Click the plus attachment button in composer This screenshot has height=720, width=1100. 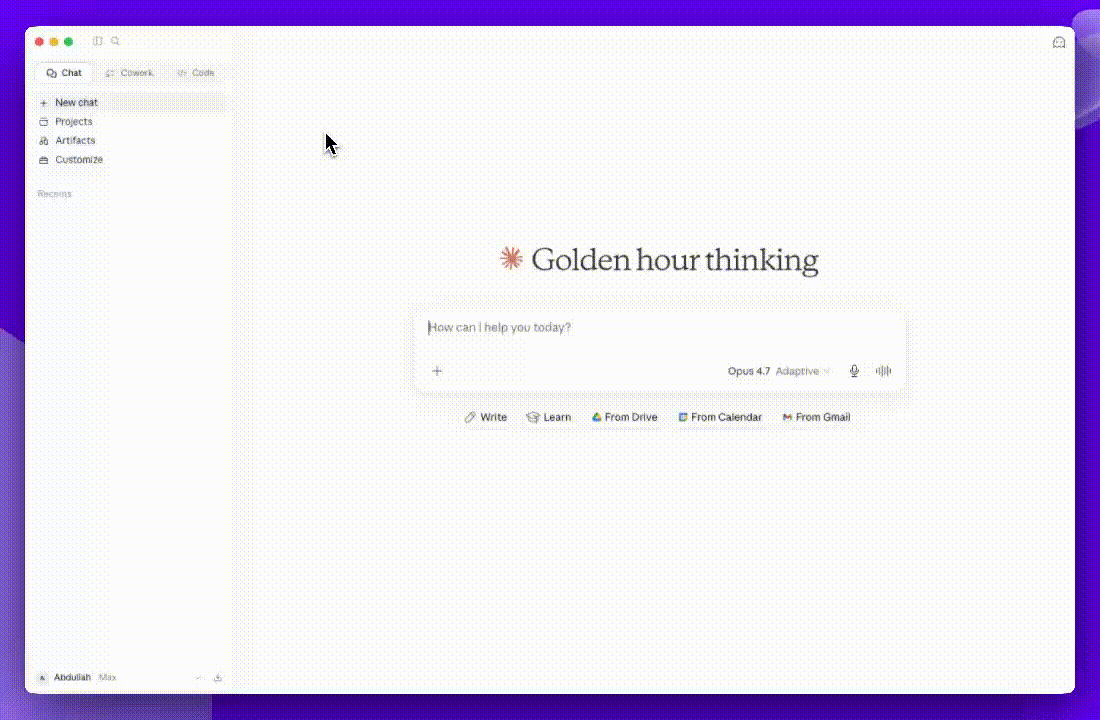437,371
